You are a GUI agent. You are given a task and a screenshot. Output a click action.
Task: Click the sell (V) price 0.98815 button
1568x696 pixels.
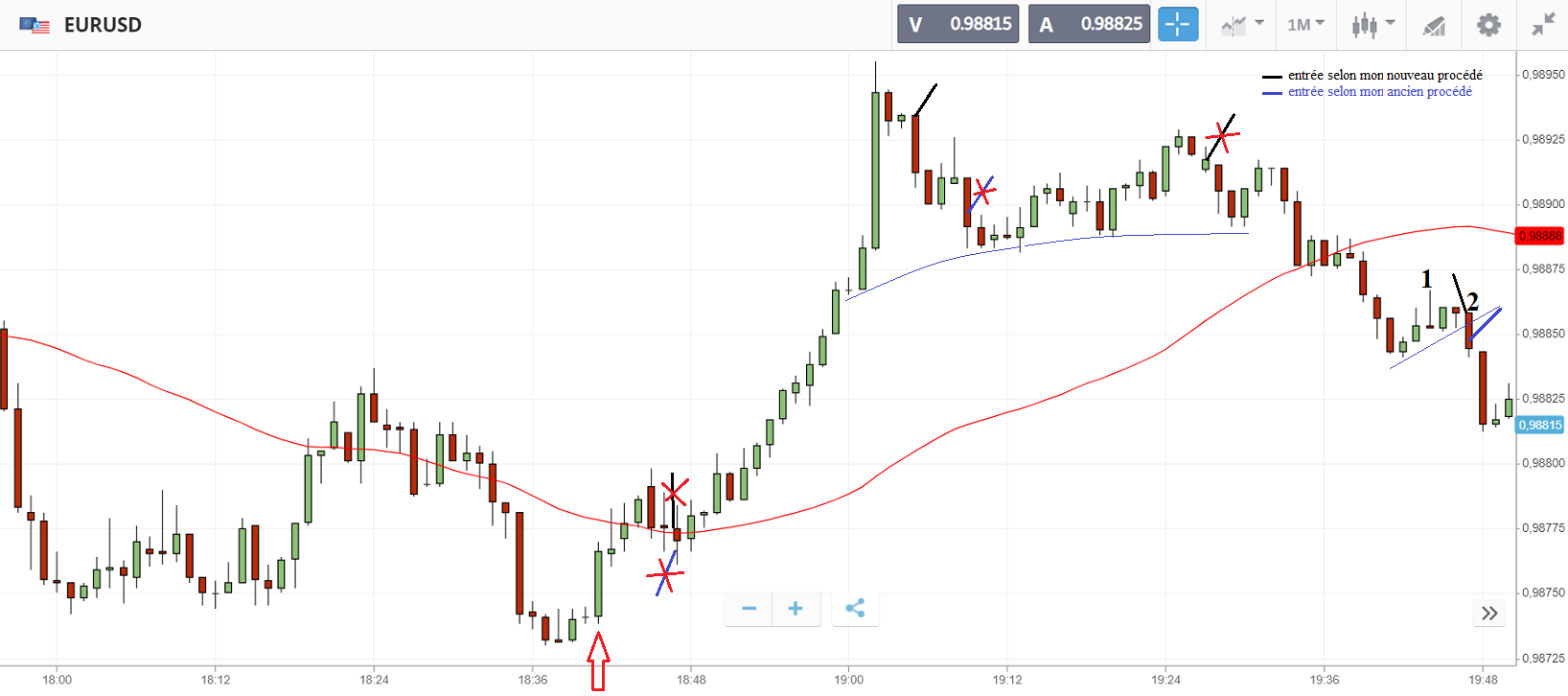(x=958, y=24)
